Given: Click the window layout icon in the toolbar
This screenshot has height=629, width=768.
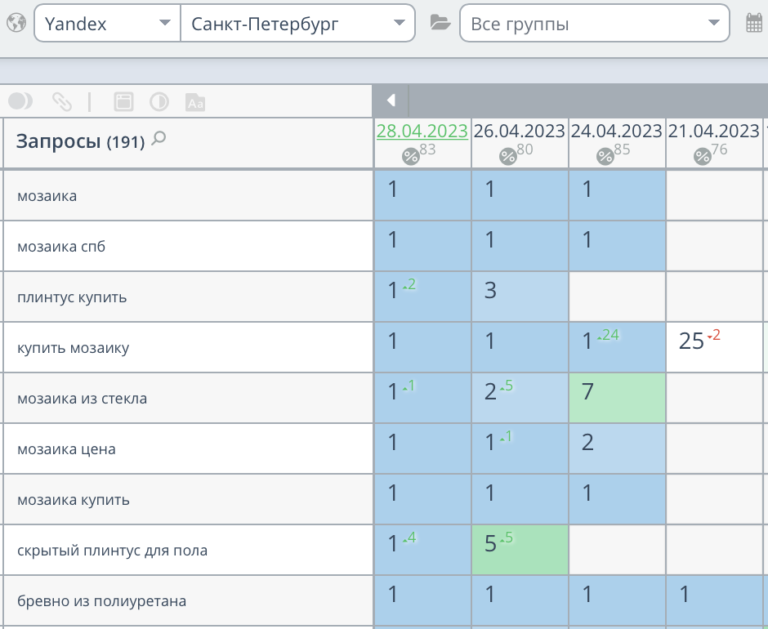Looking at the screenshot, I should tap(124, 102).
